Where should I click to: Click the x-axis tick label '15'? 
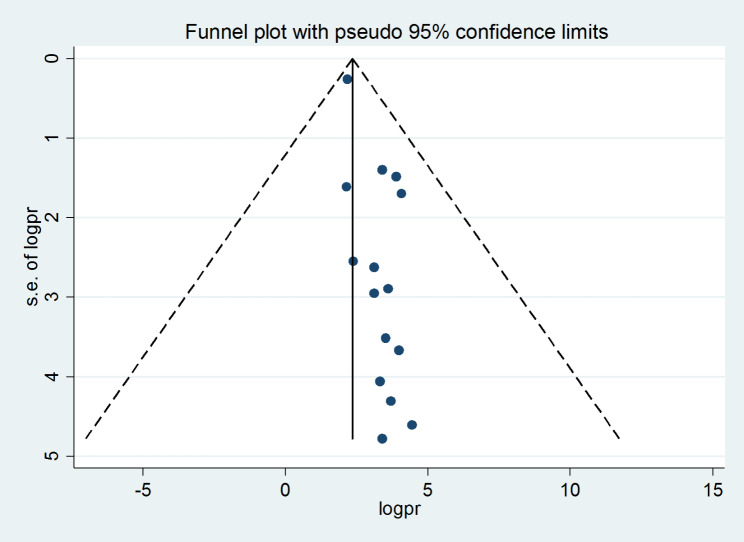pos(713,491)
